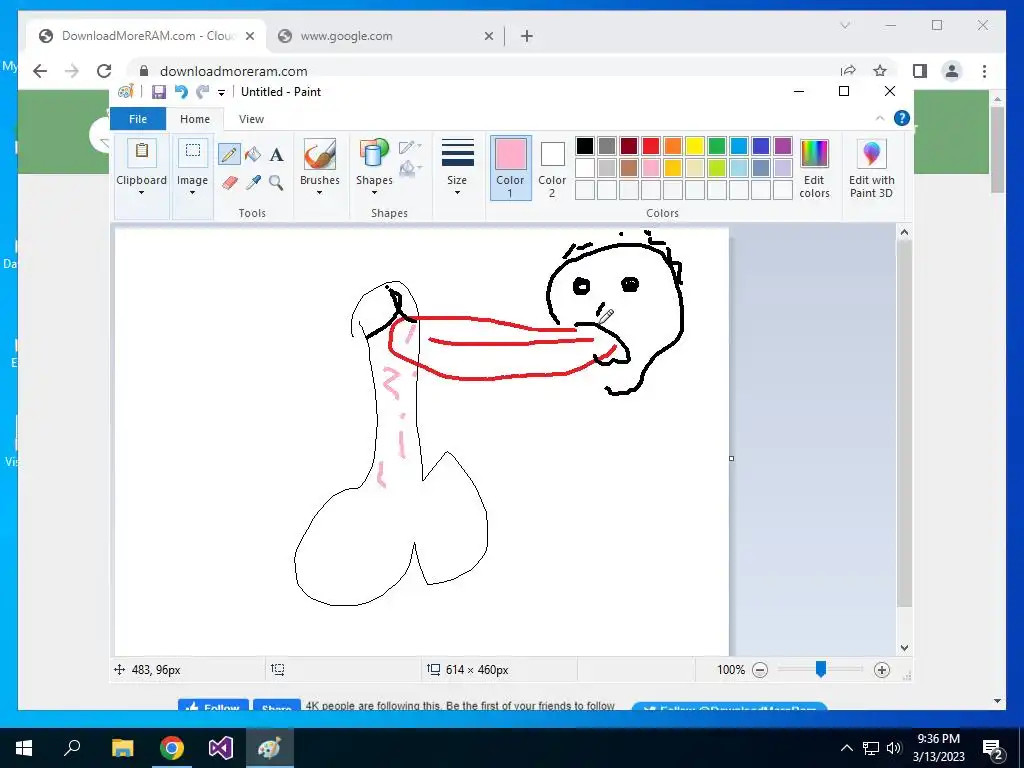Image resolution: width=1024 pixels, height=768 pixels.
Task: Click Windows Start button
Action: coord(24,748)
